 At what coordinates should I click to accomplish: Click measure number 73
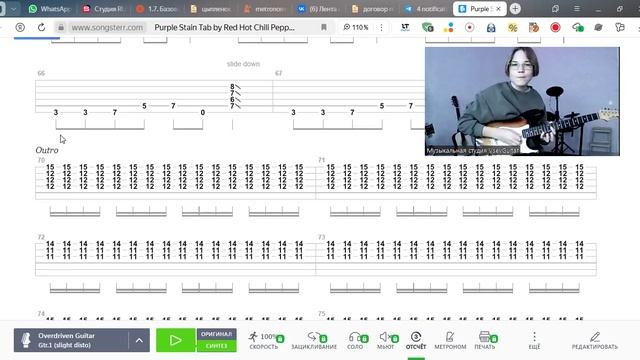(322, 237)
